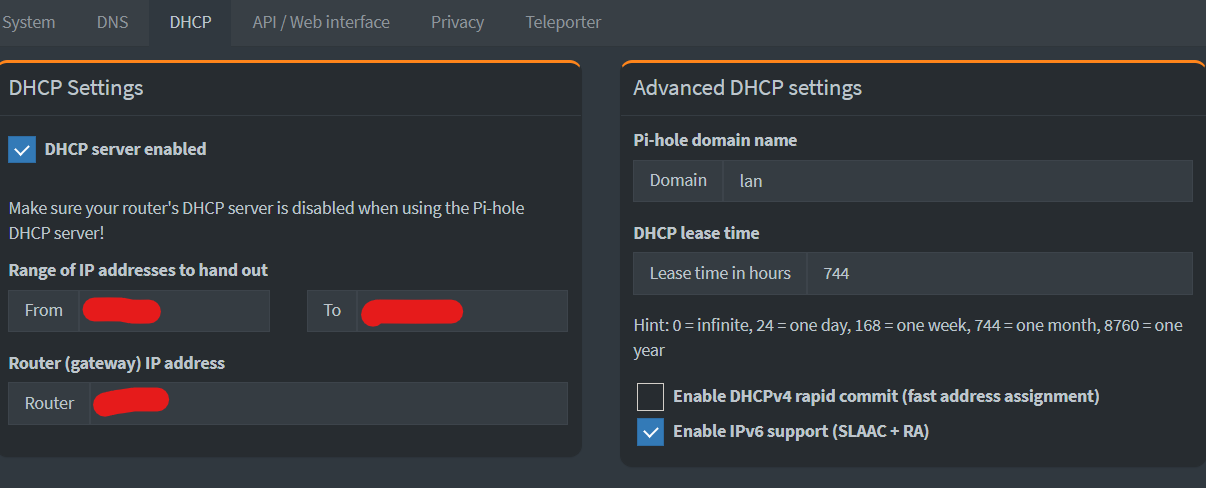Select the DHCP tab
Screen dimensions: 1206x488
(x=190, y=22)
